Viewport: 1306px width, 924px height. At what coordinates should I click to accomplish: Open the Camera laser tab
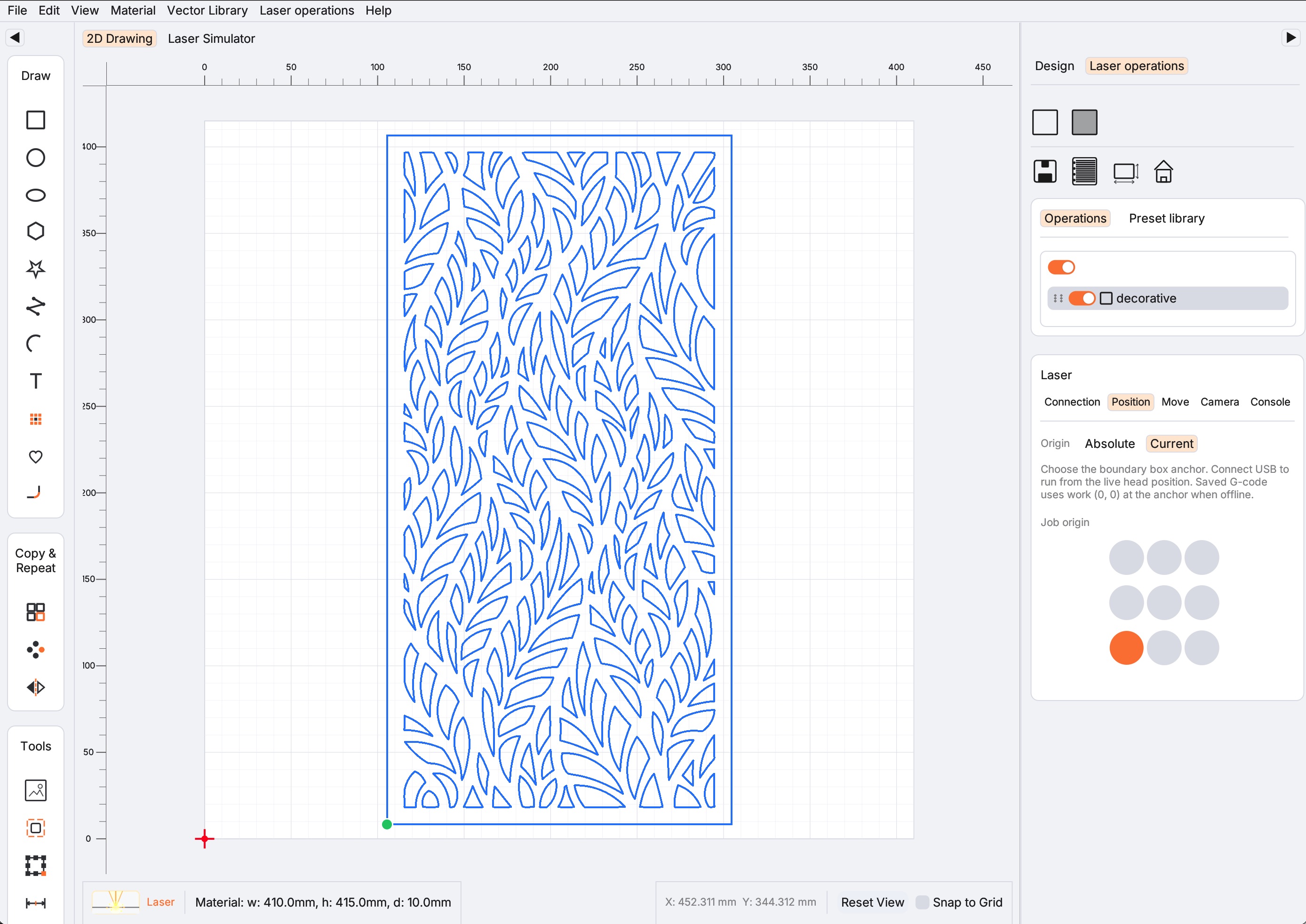pyautogui.click(x=1219, y=402)
